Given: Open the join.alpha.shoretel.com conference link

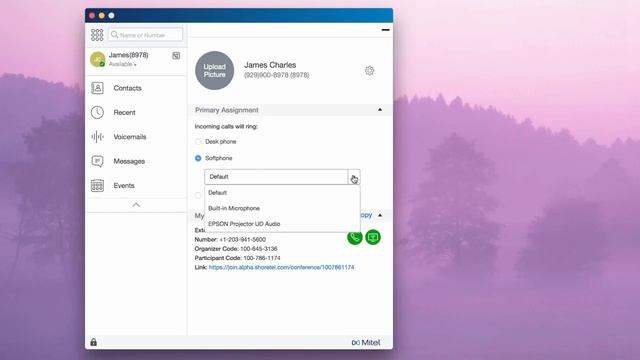Looking at the screenshot, I should (x=282, y=267).
